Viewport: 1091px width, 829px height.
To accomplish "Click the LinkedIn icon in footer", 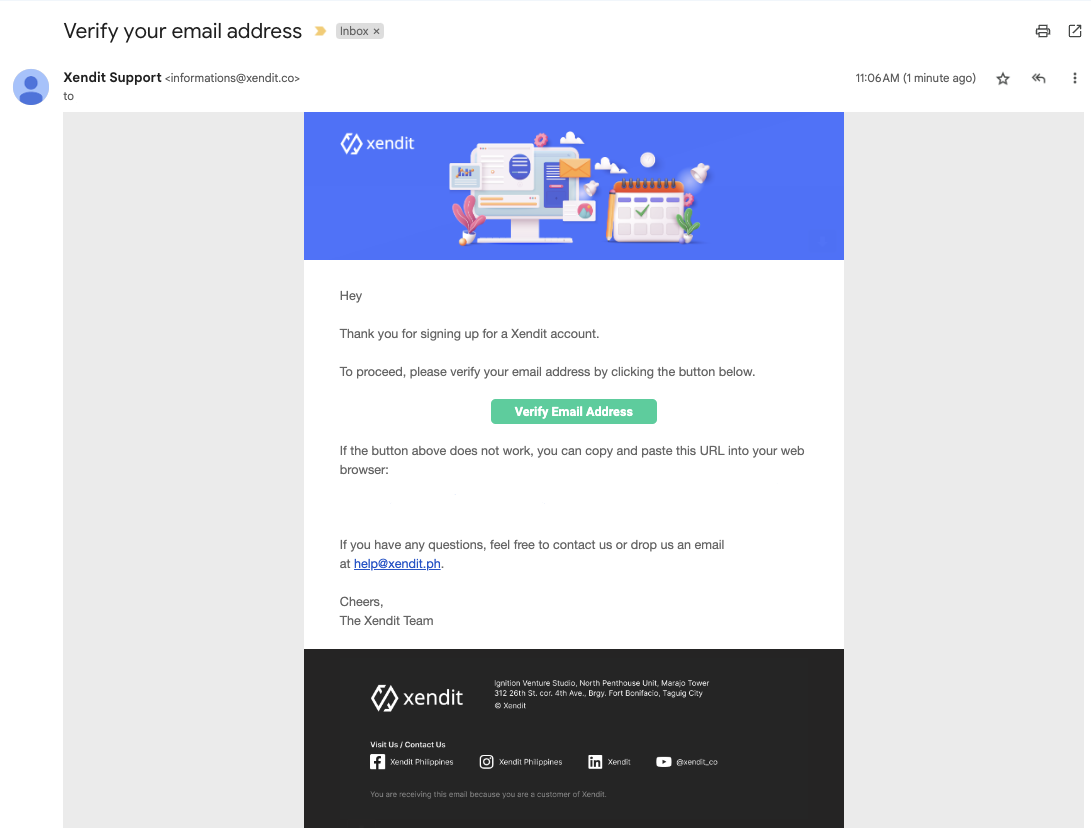I will (x=595, y=762).
